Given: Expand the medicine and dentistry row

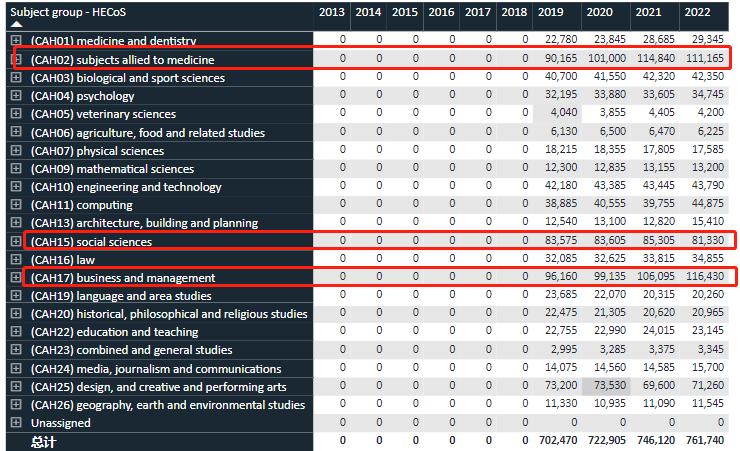Looking at the screenshot, I should click(x=16, y=41).
